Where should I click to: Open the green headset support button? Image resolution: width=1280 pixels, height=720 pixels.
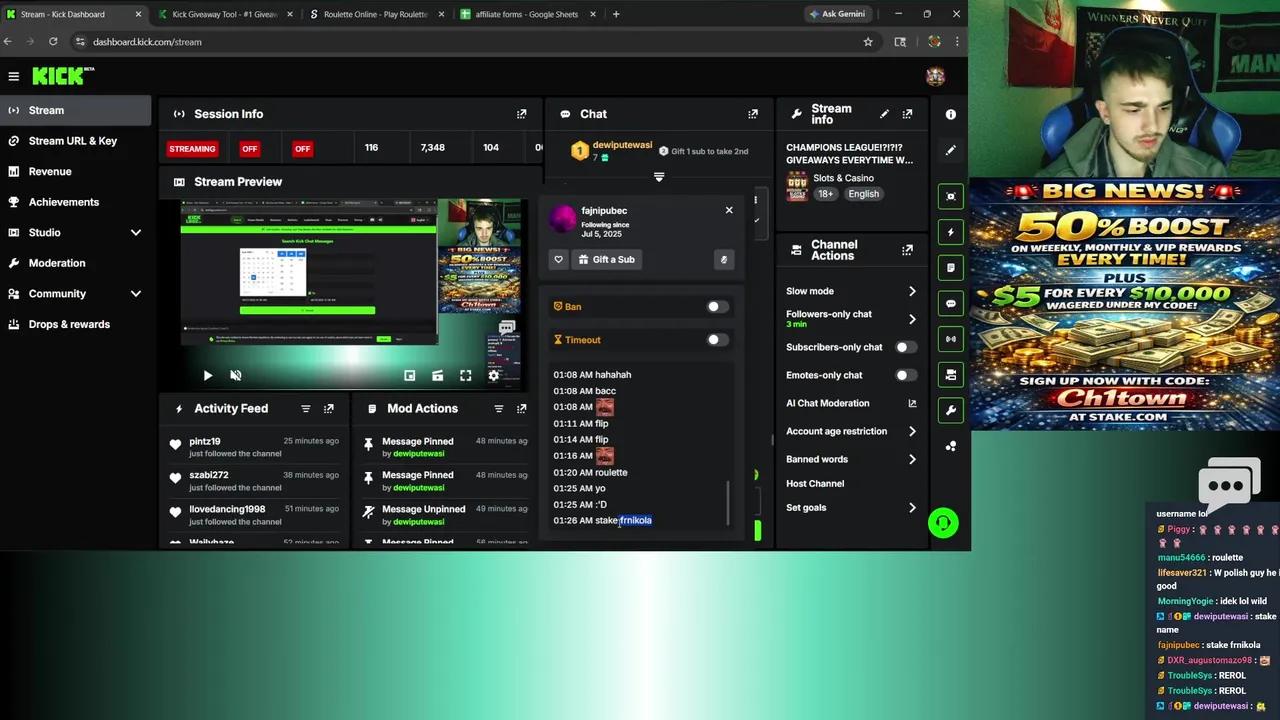(x=943, y=523)
